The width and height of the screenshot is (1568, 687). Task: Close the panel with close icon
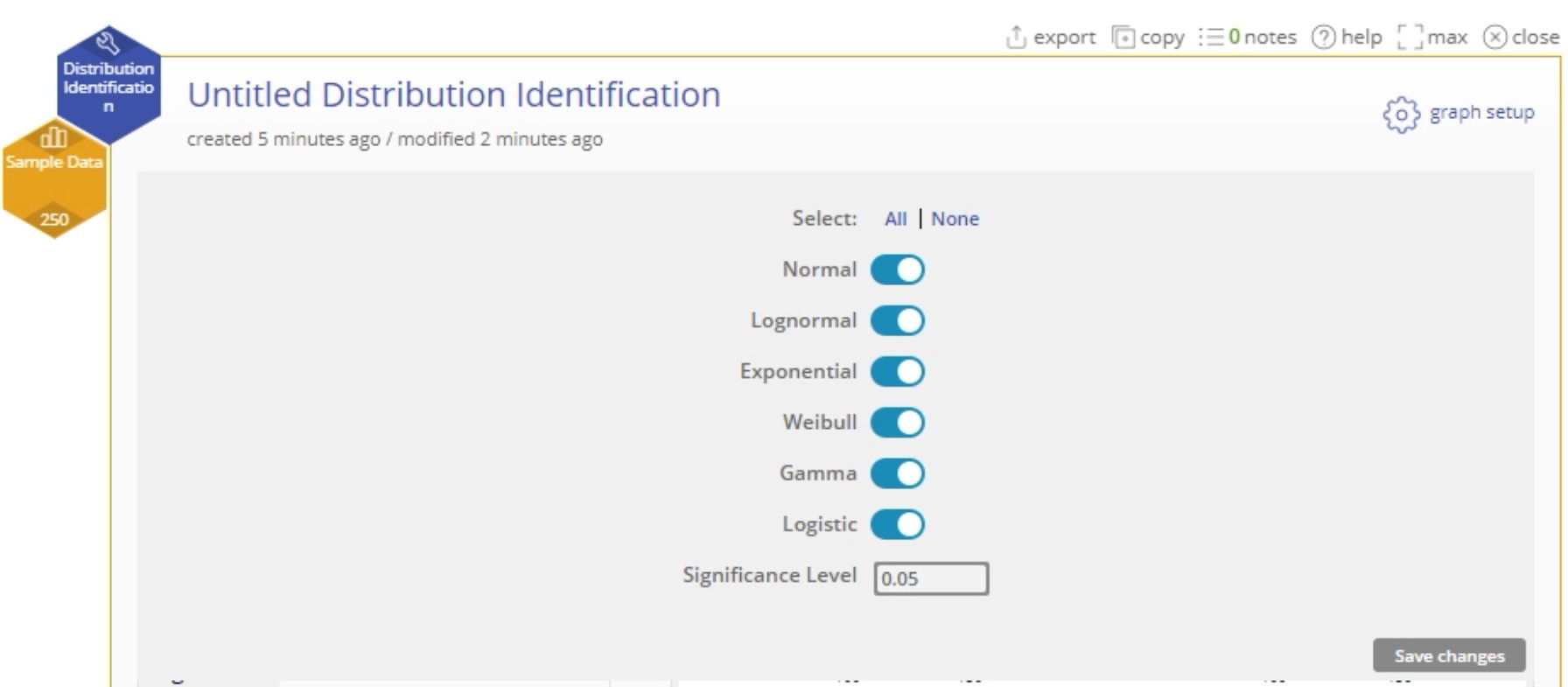[x=1495, y=37]
